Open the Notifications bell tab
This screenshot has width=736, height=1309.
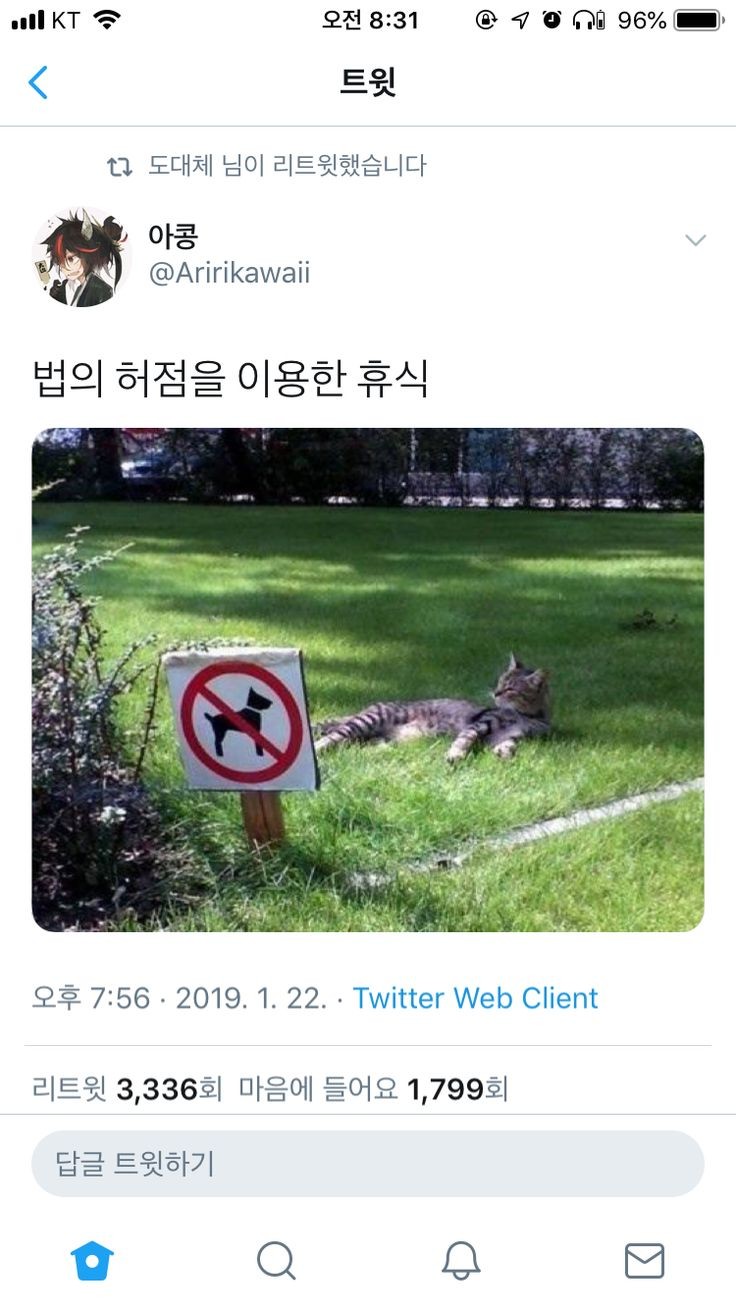(461, 1261)
